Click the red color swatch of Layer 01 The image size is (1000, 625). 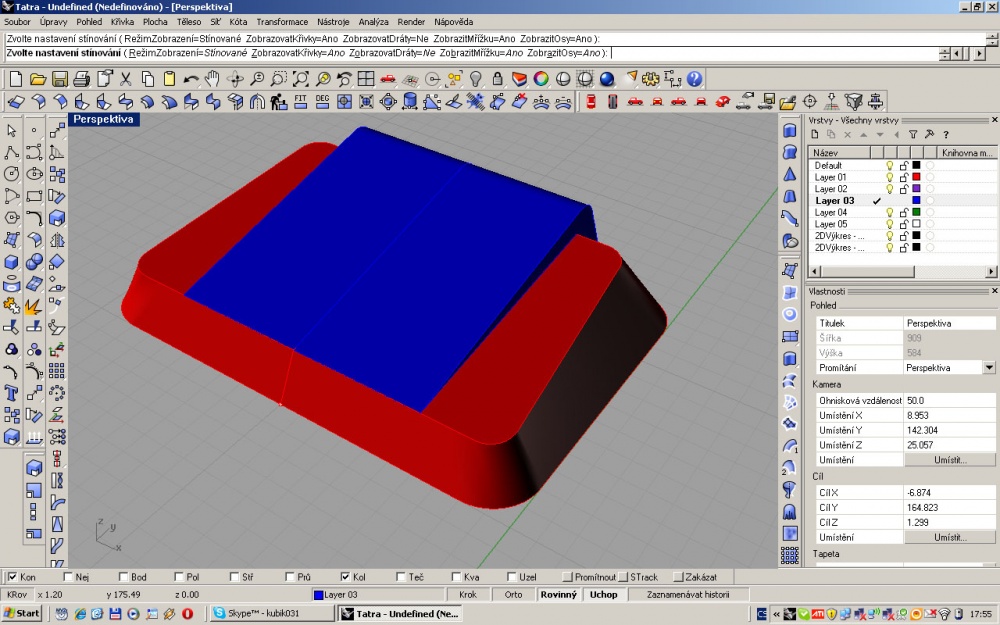[916, 177]
